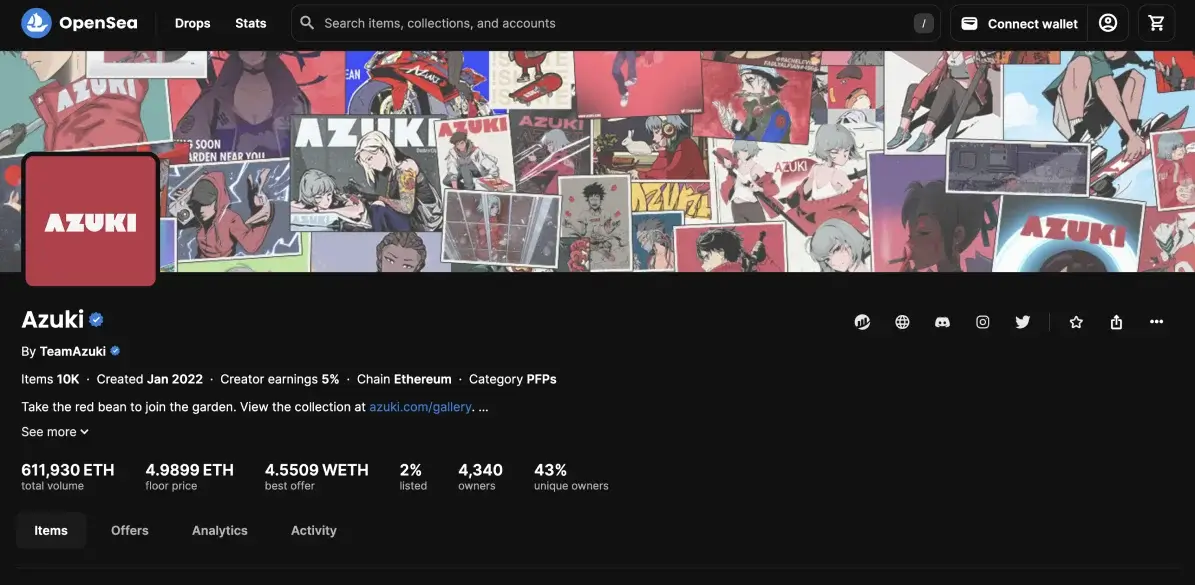The width and height of the screenshot is (1195, 585).
Task: Click the OpenSea wordmark
Action: (x=98, y=23)
